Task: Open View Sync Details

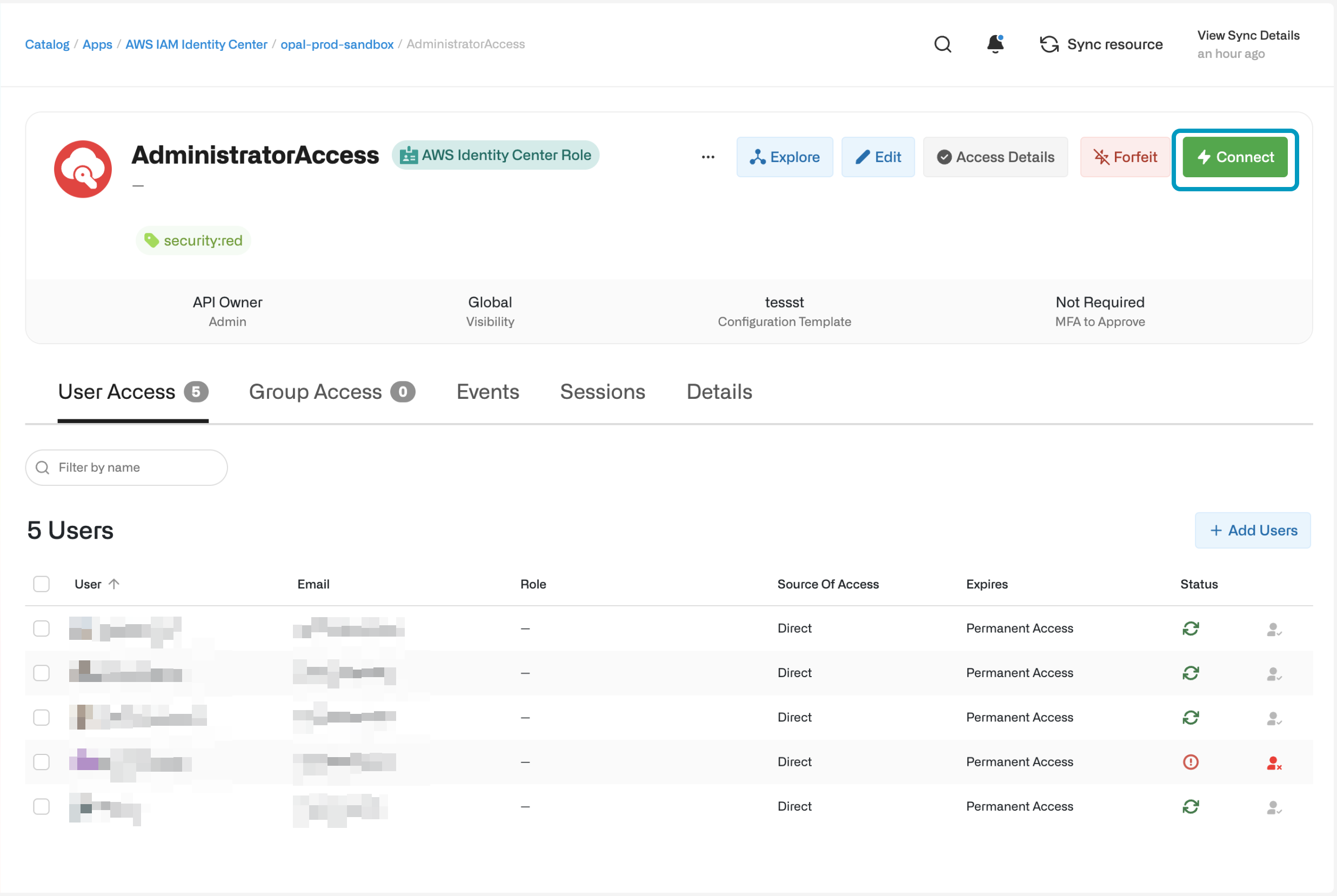Action: coord(1248,36)
